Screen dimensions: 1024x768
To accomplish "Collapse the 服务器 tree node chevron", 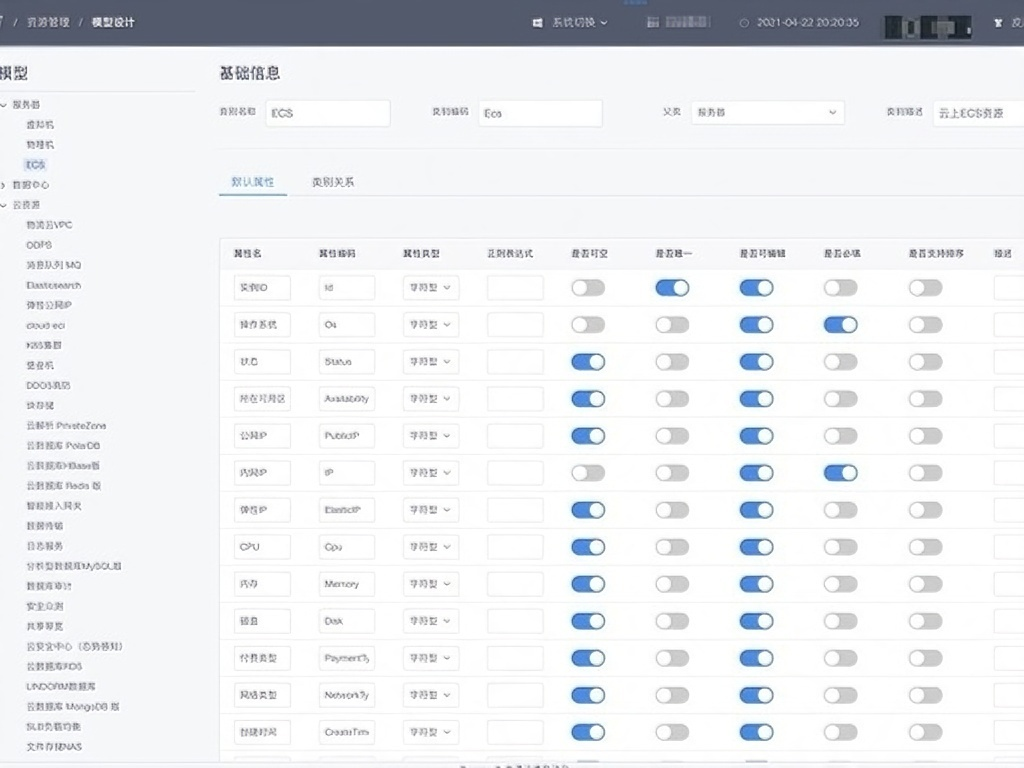I will 4,104.
